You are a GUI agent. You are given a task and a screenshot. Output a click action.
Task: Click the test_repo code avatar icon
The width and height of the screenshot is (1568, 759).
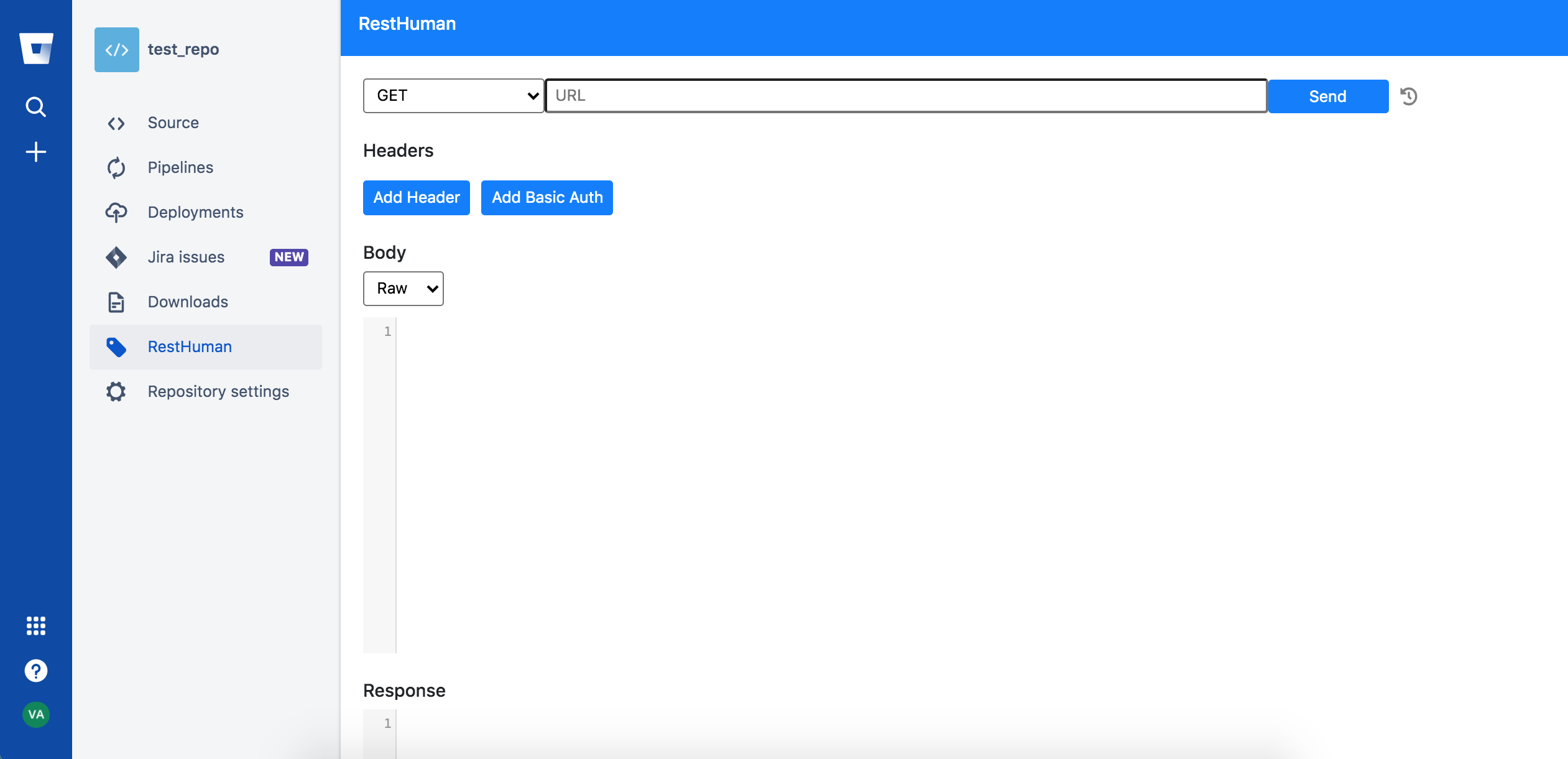click(x=117, y=50)
